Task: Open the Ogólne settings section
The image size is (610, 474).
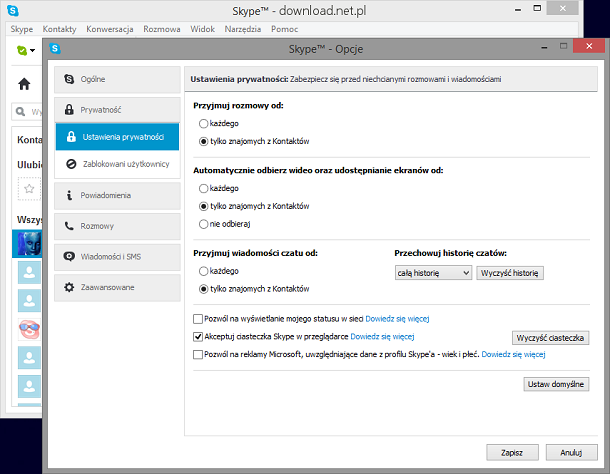Action: pos(117,79)
